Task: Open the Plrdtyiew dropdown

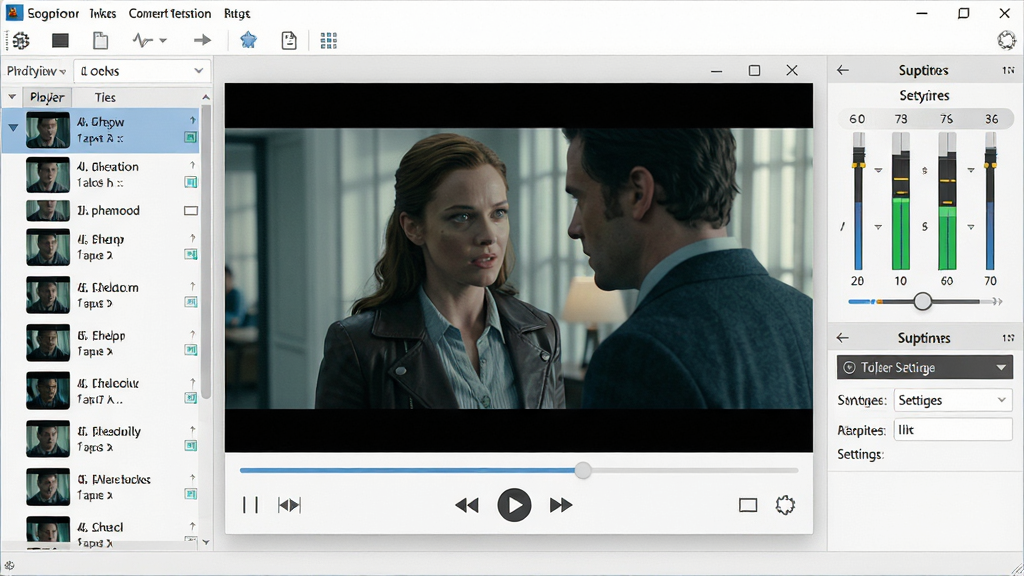Action: click(x=36, y=71)
